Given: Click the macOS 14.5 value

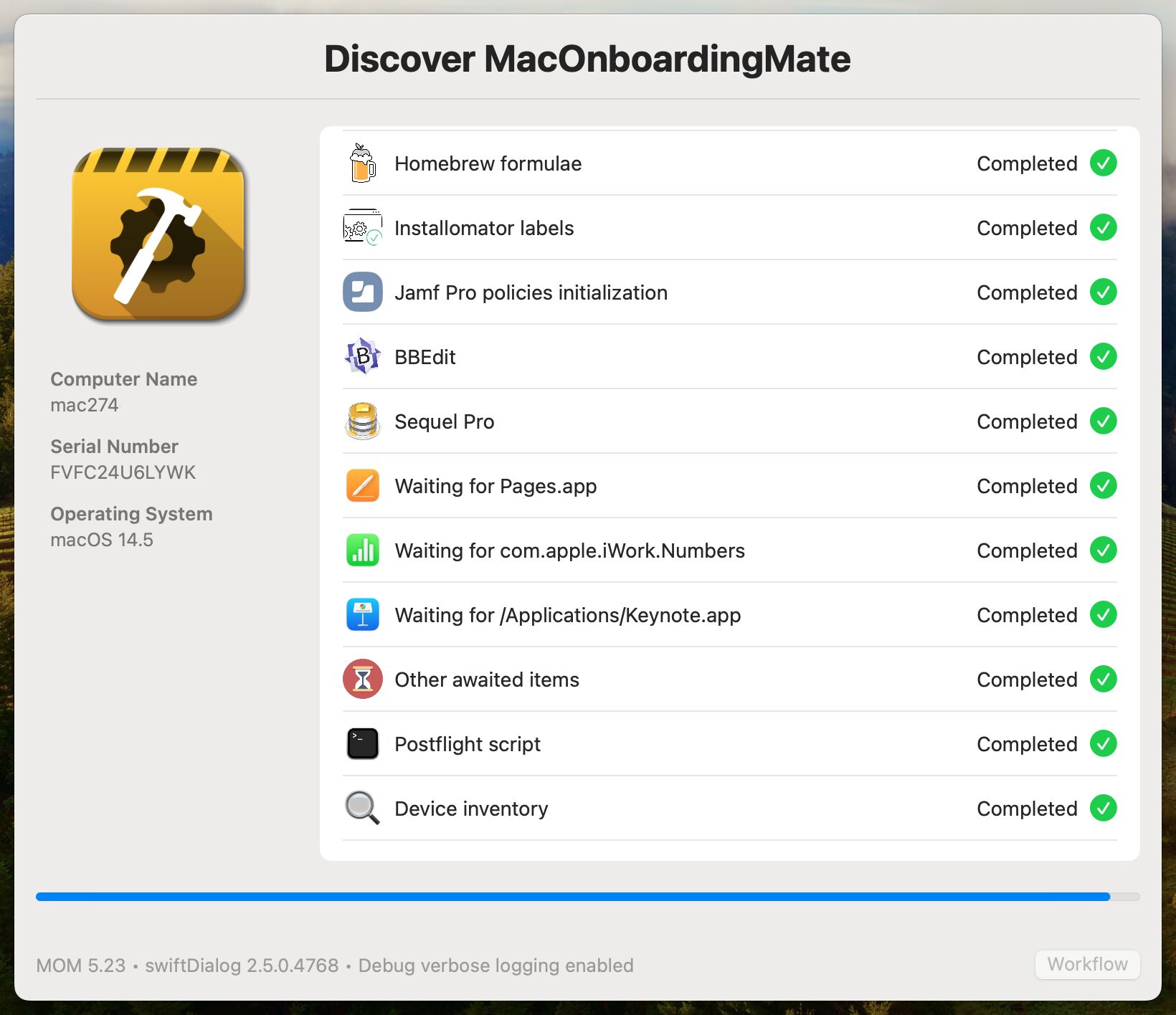Looking at the screenshot, I should click(101, 540).
